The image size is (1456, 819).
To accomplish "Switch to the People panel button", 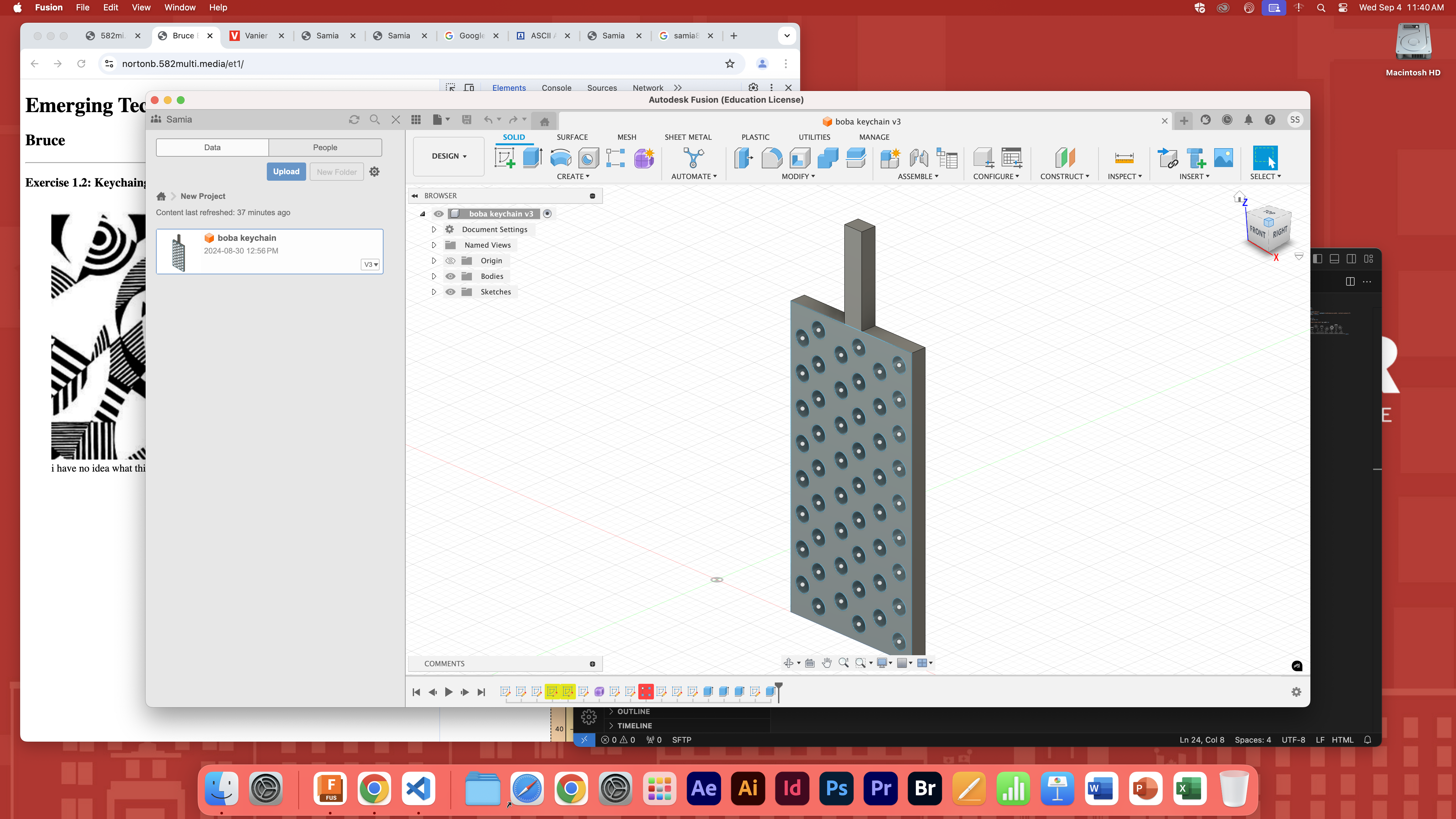I will coord(325,148).
